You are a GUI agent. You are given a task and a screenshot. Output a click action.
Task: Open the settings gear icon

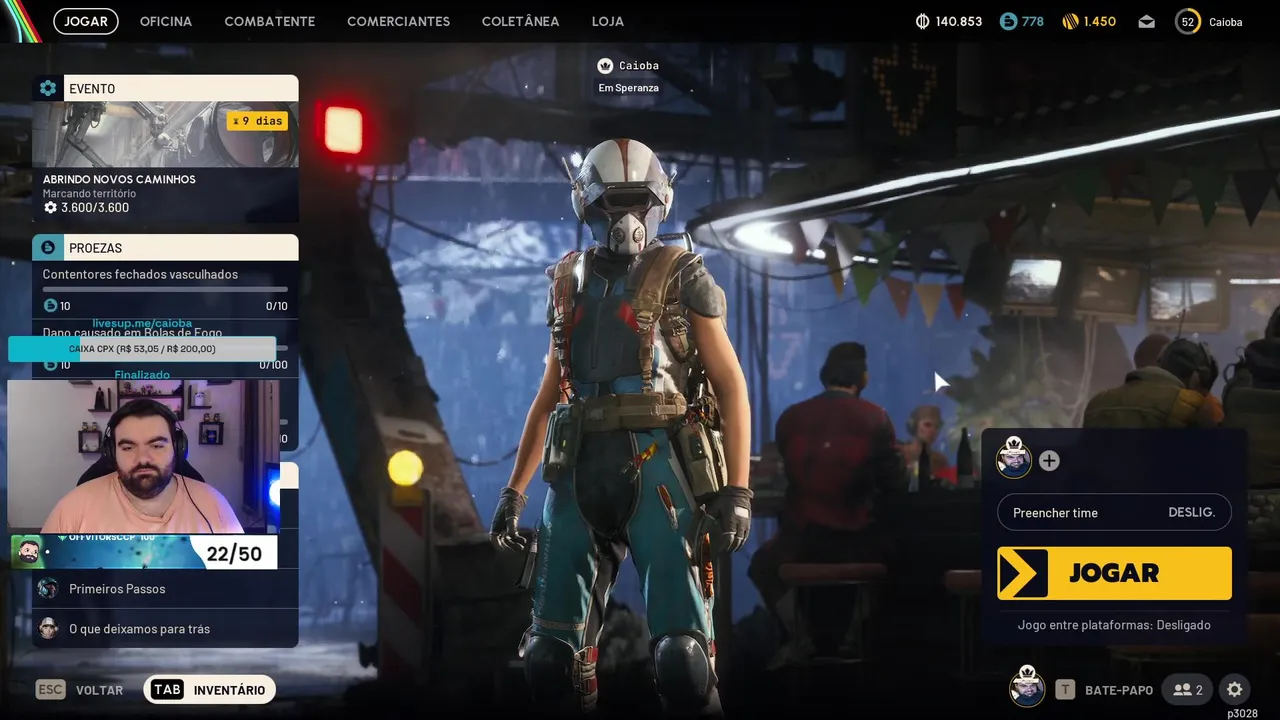coord(1235,690)
